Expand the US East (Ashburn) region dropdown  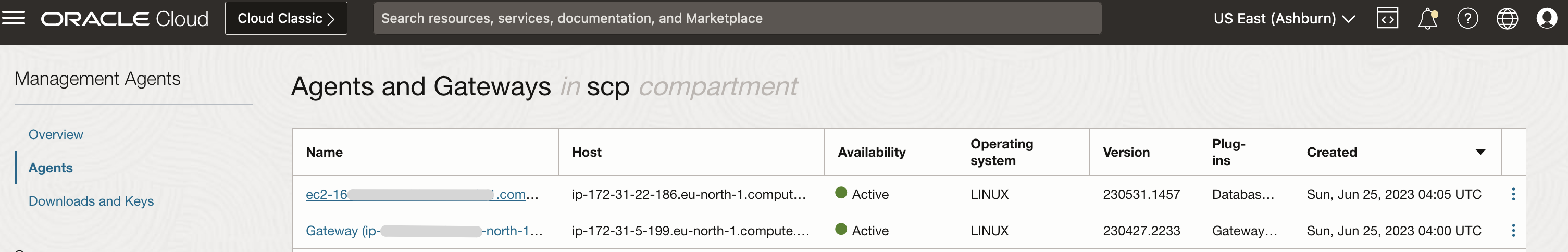tap(1284, 18)
